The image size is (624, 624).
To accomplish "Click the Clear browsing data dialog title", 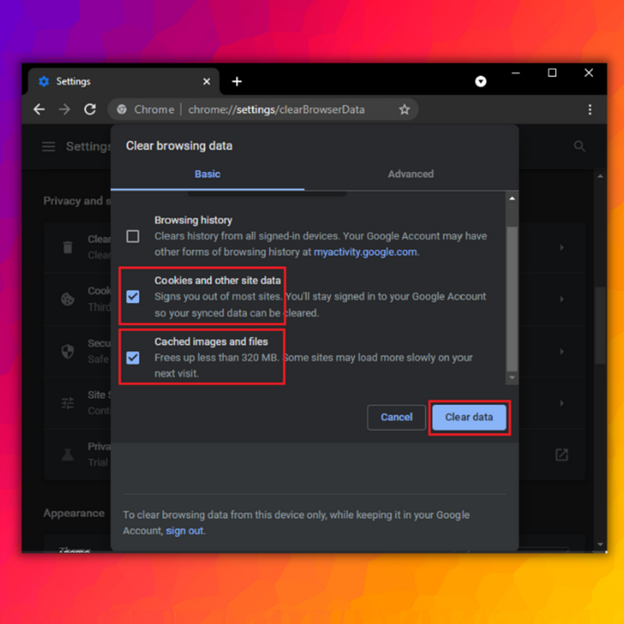I will pyautogui.click(x=179, y=146).
